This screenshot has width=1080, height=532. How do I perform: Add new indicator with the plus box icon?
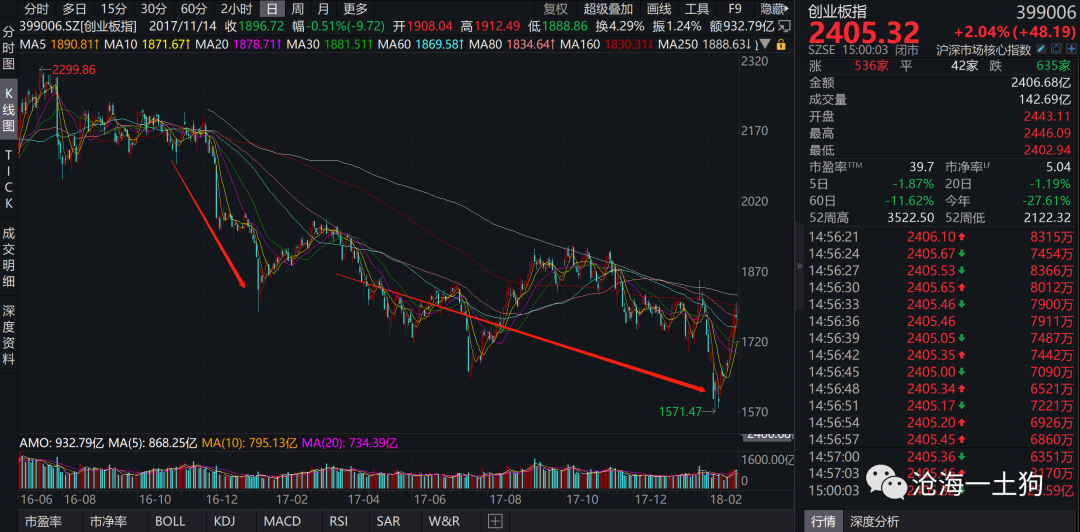pos(494,521)
